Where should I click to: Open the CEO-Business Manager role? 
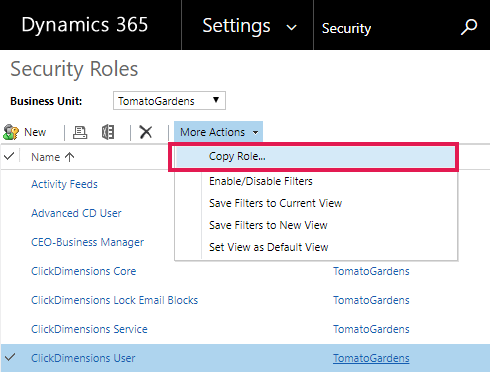pyautogui.click(x=87, y=242)
